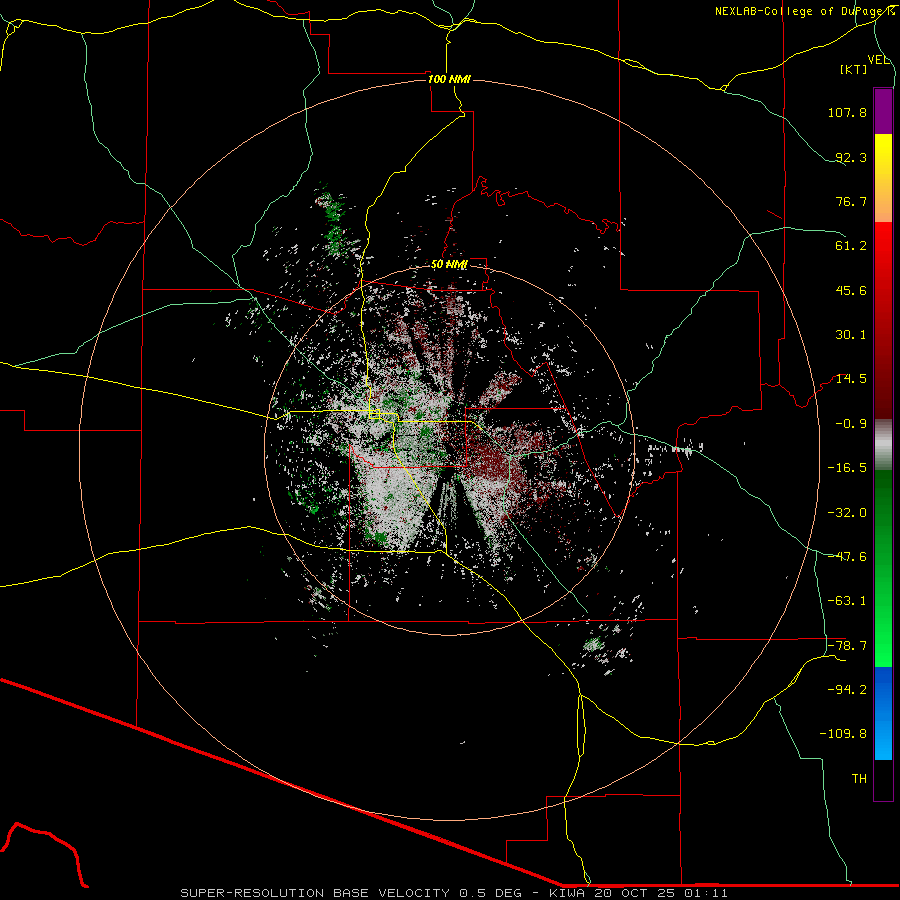
Task: Click the -32.0 velocity scale value
Action: (x=847, y=513)
